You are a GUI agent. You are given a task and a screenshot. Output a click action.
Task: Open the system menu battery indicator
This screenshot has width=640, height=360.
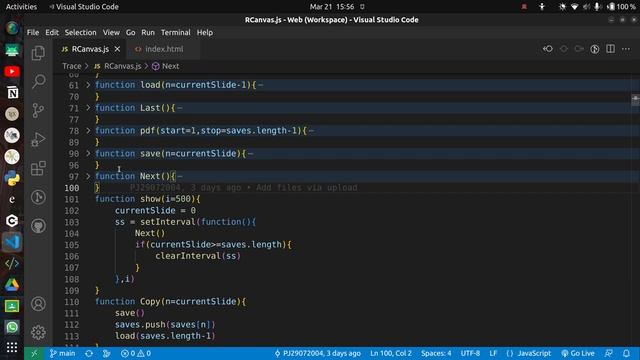(x=622, y=7)
